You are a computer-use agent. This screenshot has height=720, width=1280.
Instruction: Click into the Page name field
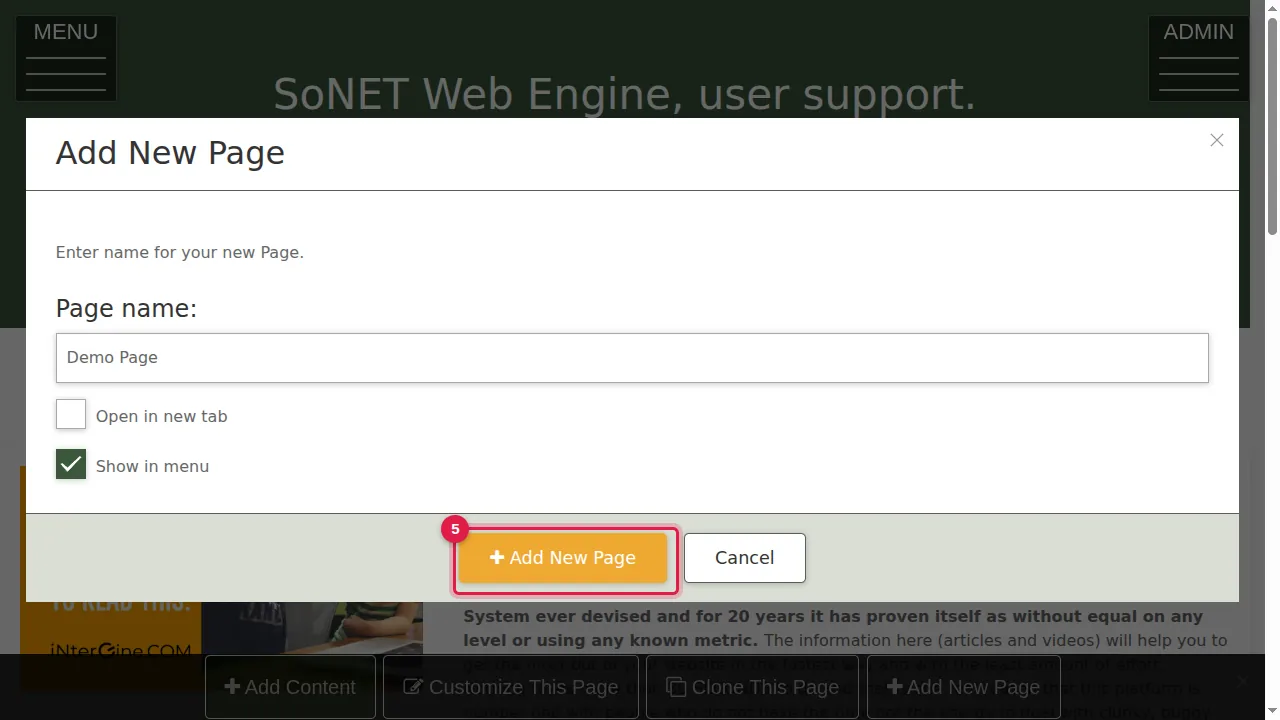point(632,358)
